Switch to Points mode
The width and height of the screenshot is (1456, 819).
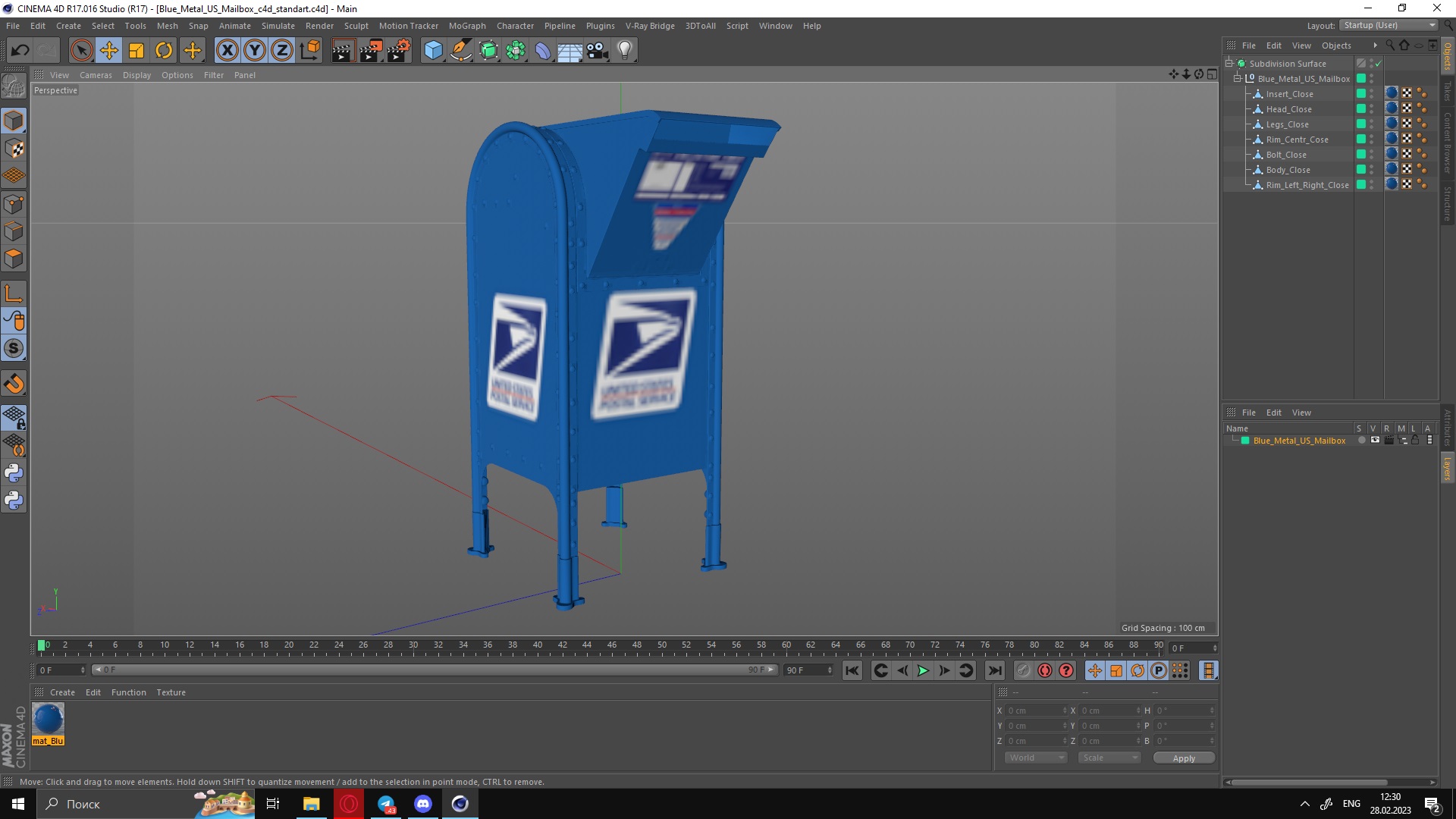pos(14,204)
